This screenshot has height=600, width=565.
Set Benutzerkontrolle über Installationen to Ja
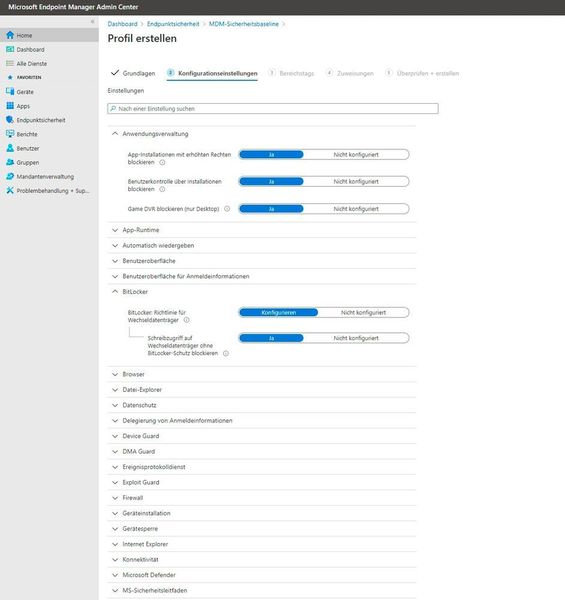(271, 181)
